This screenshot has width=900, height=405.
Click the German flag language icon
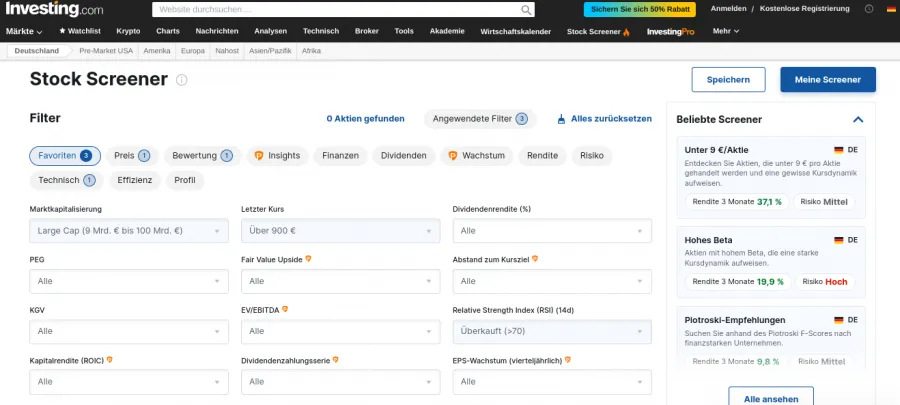point(893,9)
